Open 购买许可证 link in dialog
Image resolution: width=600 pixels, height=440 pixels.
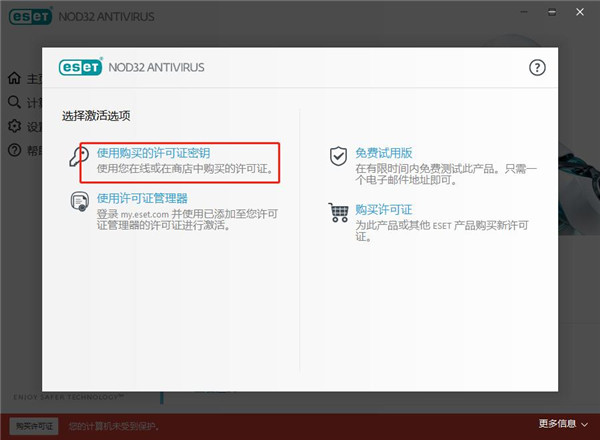coord(384,210)
